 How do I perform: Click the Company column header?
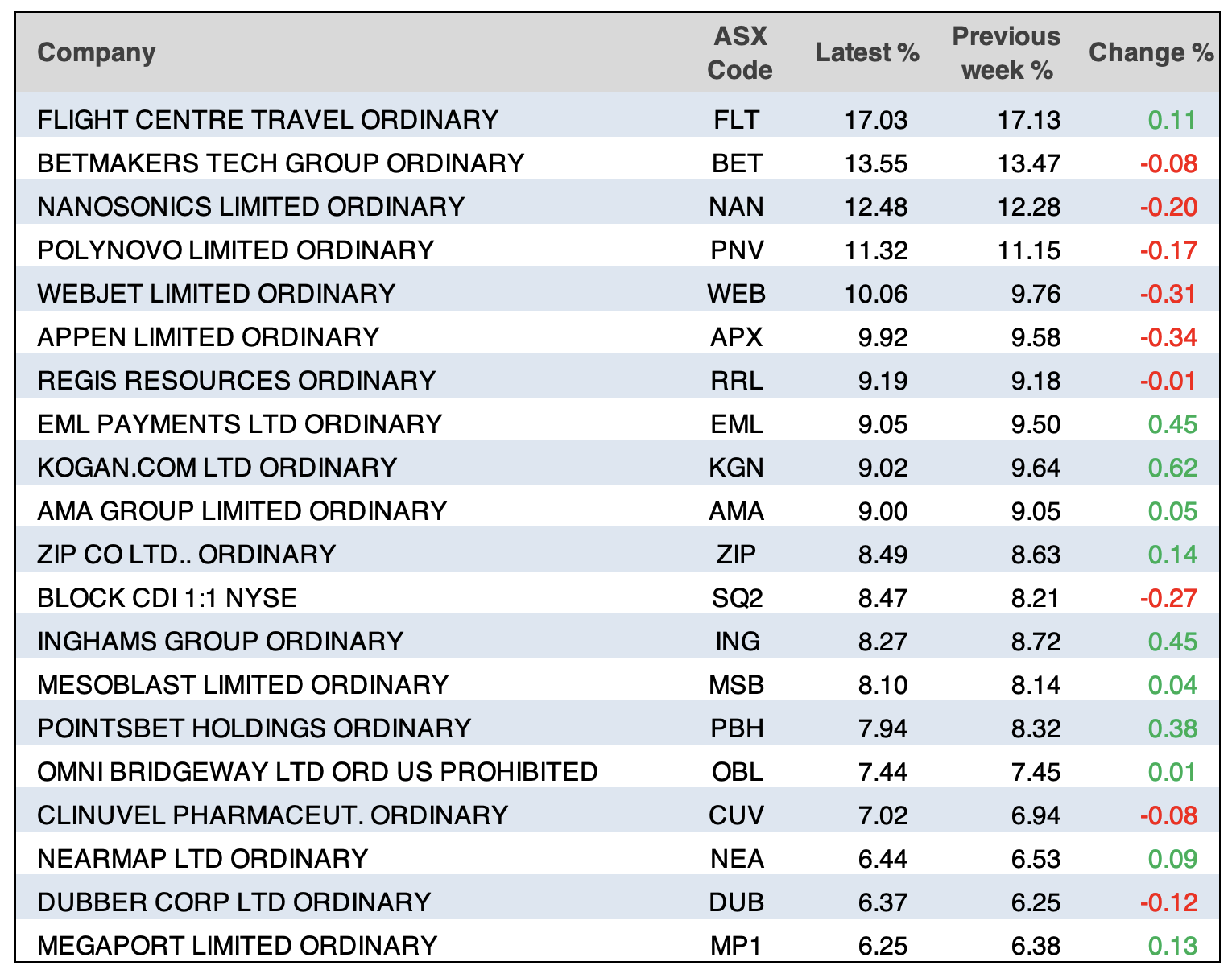point(96,52)
